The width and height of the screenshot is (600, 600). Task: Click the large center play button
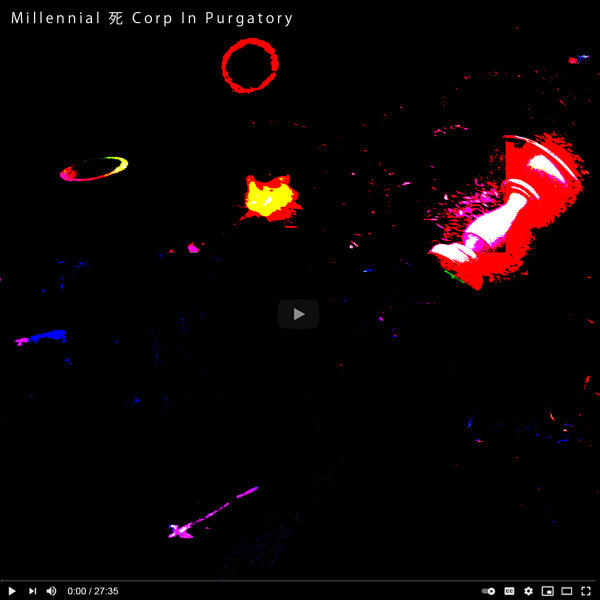point(298,314)
